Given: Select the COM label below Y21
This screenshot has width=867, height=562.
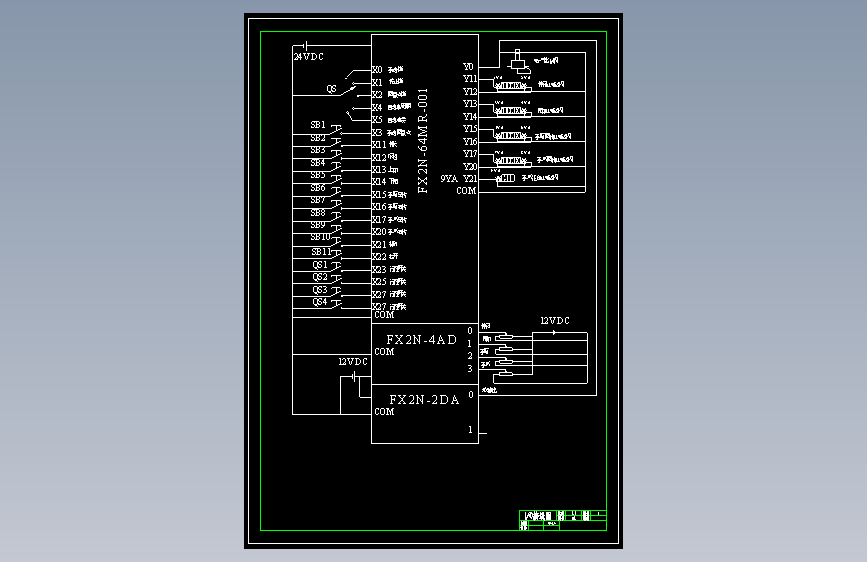Looking at the screenshot, I should (466, 190).
